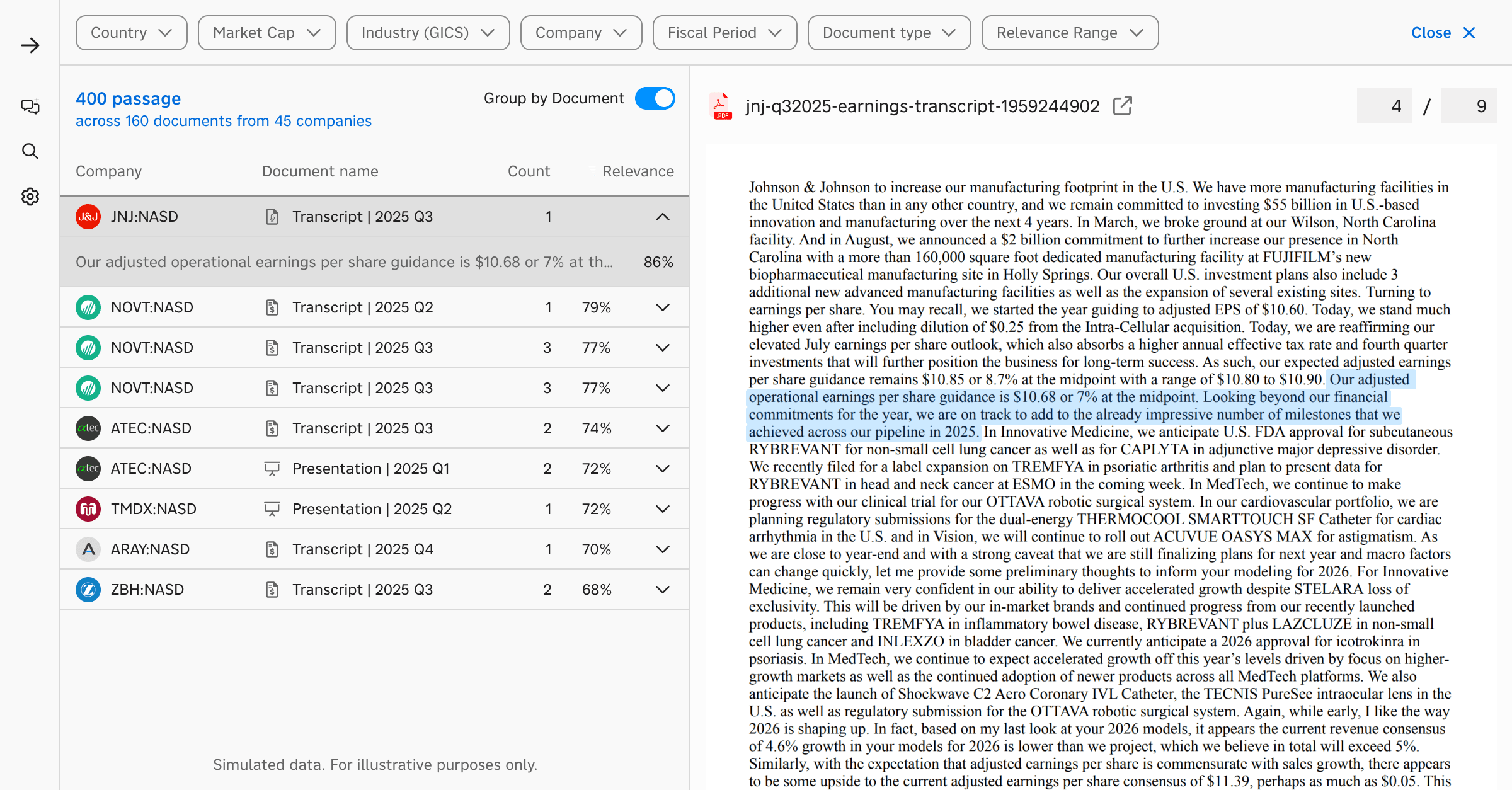
Task: Click the TMDX company logo icon
Action: 88,509
